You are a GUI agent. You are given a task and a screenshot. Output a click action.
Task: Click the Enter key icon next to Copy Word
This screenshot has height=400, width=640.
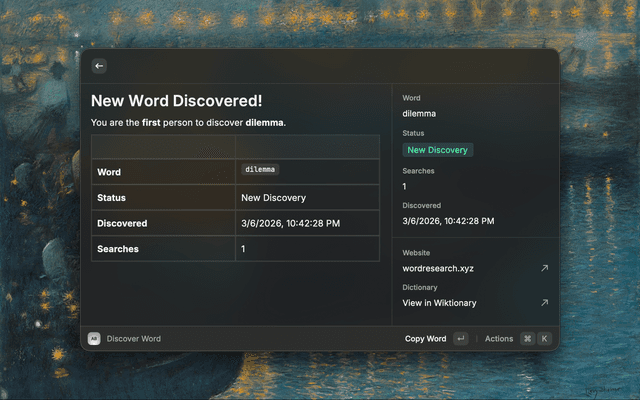click(x=460, y=339)
